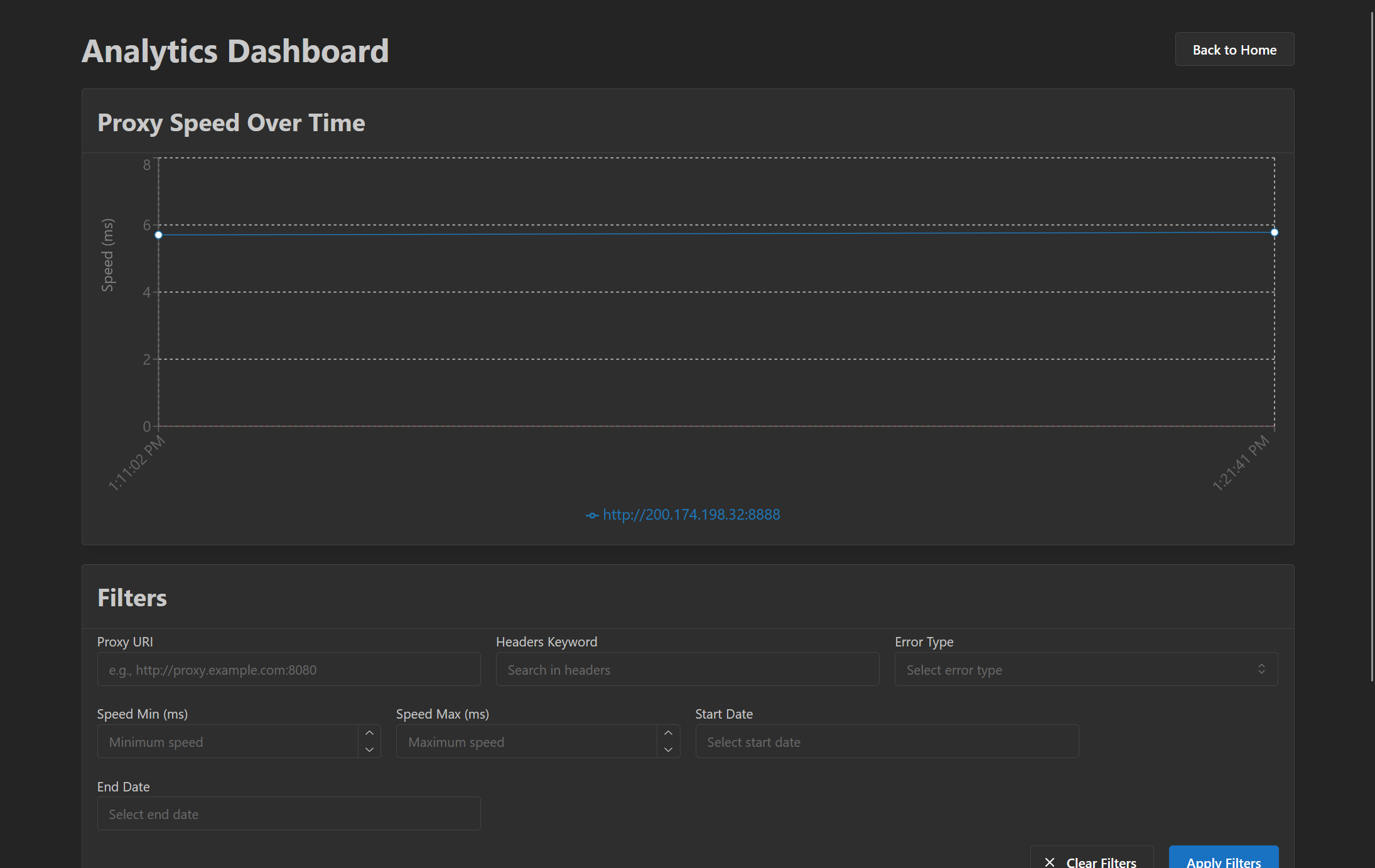This screenshot has height=868, width=1375.
Task: Click the Speed Min input field
Action: [x=227, y=742]
